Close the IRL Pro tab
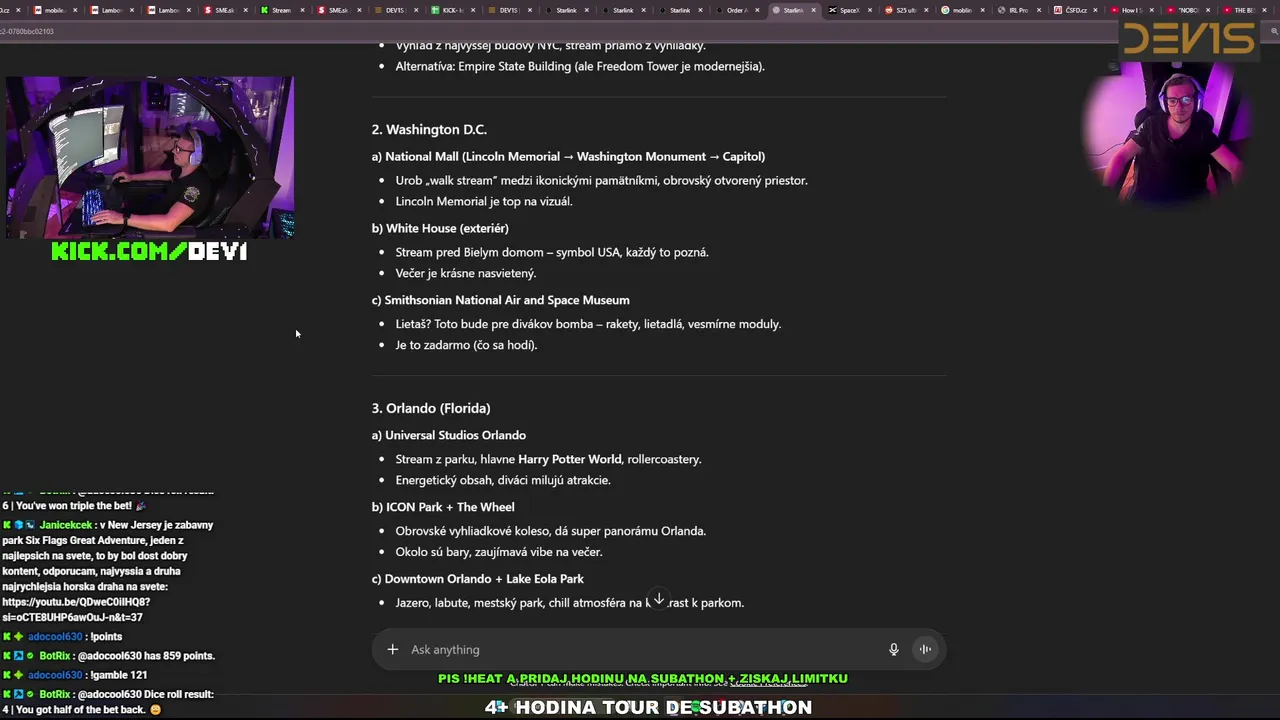 click(1040, 10)
